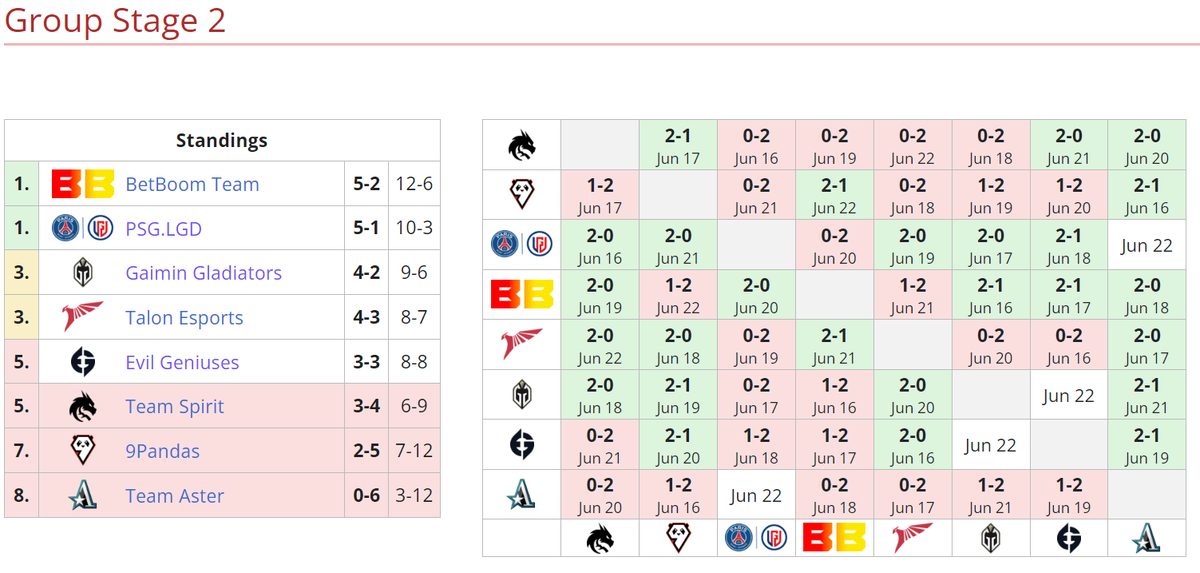Click Team Spirit logo in crosstable top row

(x=522, y=146)
